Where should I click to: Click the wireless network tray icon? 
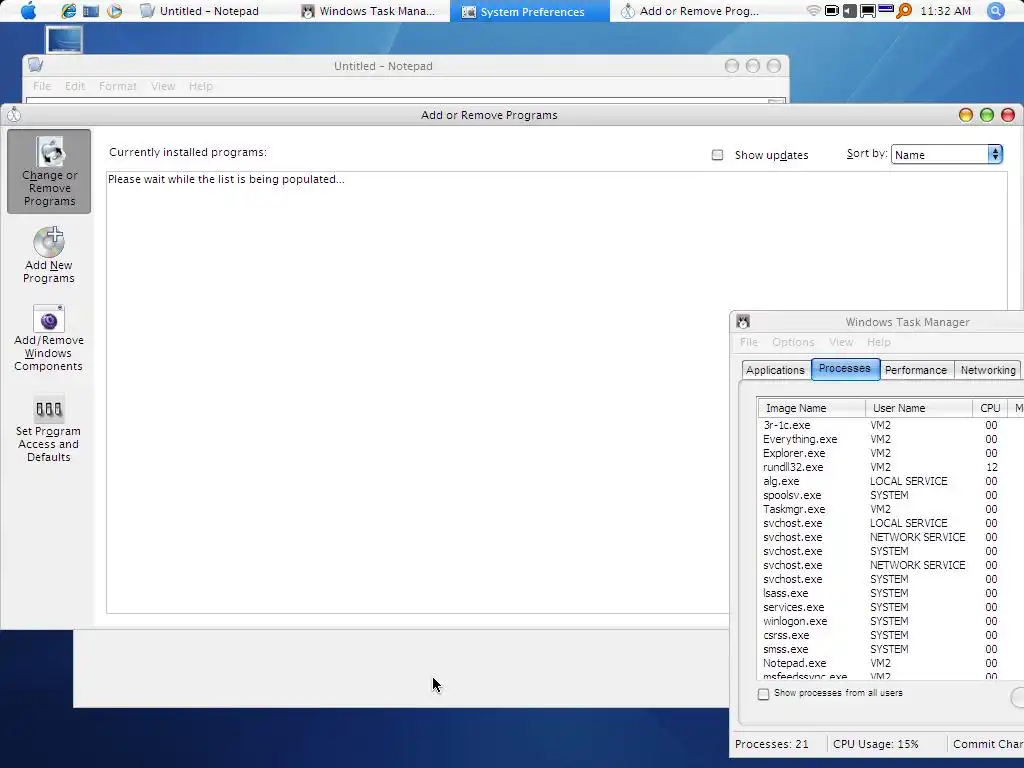813,11
